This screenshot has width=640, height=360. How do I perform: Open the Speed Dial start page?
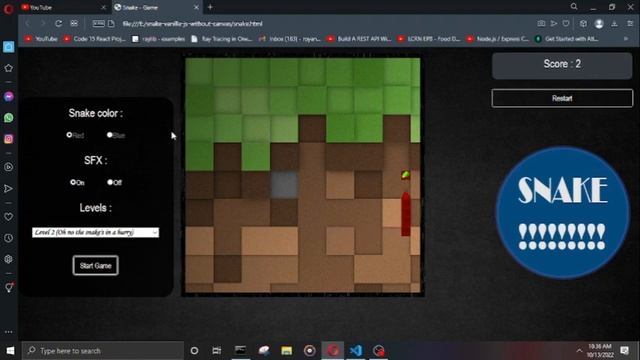74,23
